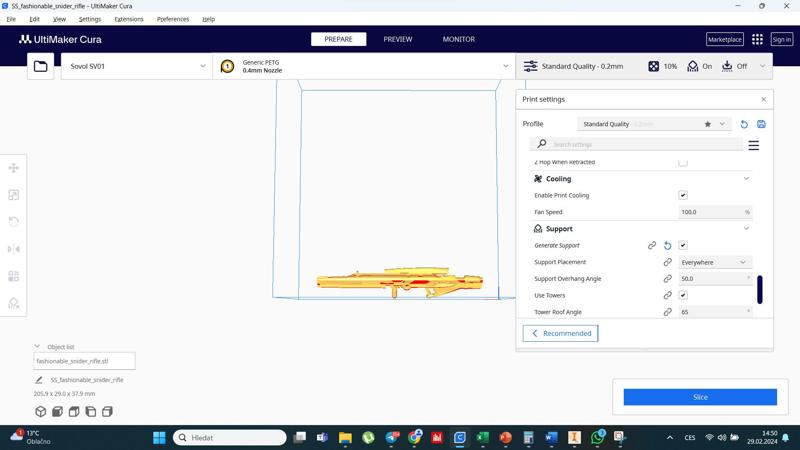Click link icon next to Support Placement

pyautogui.click(x=667, y=262)
